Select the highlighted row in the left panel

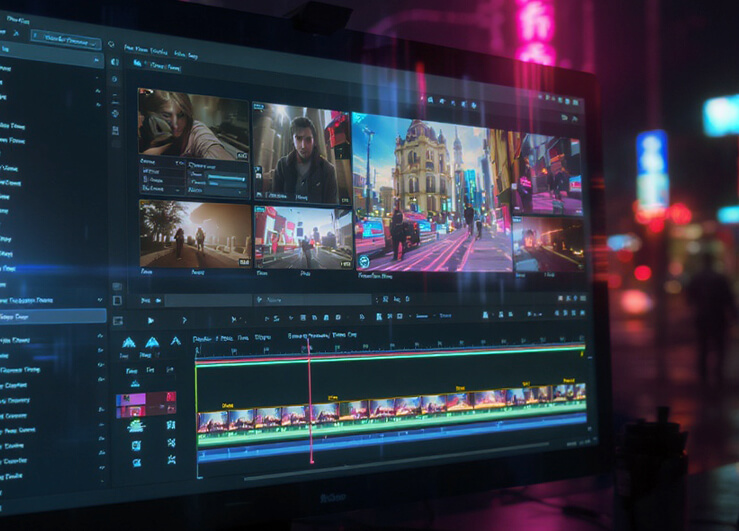click(x=52, y=317)
